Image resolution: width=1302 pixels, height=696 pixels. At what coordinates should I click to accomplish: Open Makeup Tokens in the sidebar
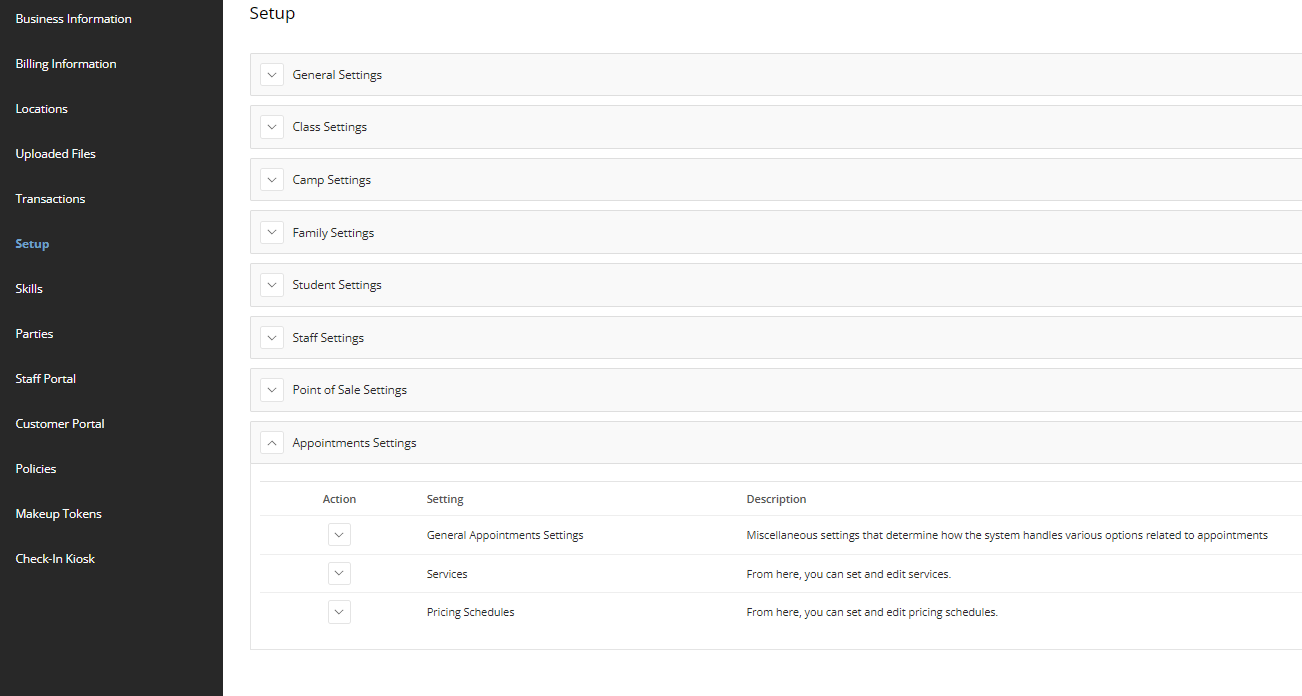[59, 514]
